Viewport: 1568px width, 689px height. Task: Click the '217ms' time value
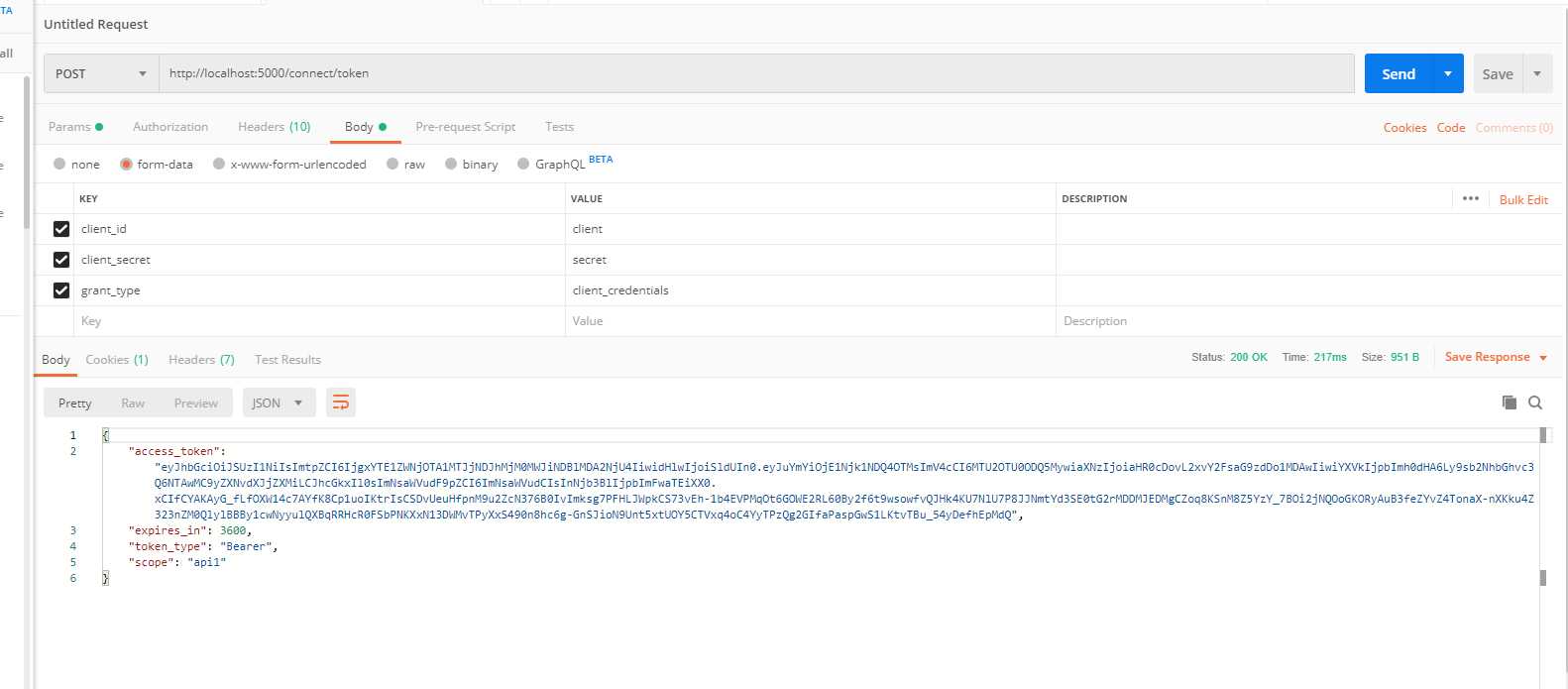tap(1330, 357)
